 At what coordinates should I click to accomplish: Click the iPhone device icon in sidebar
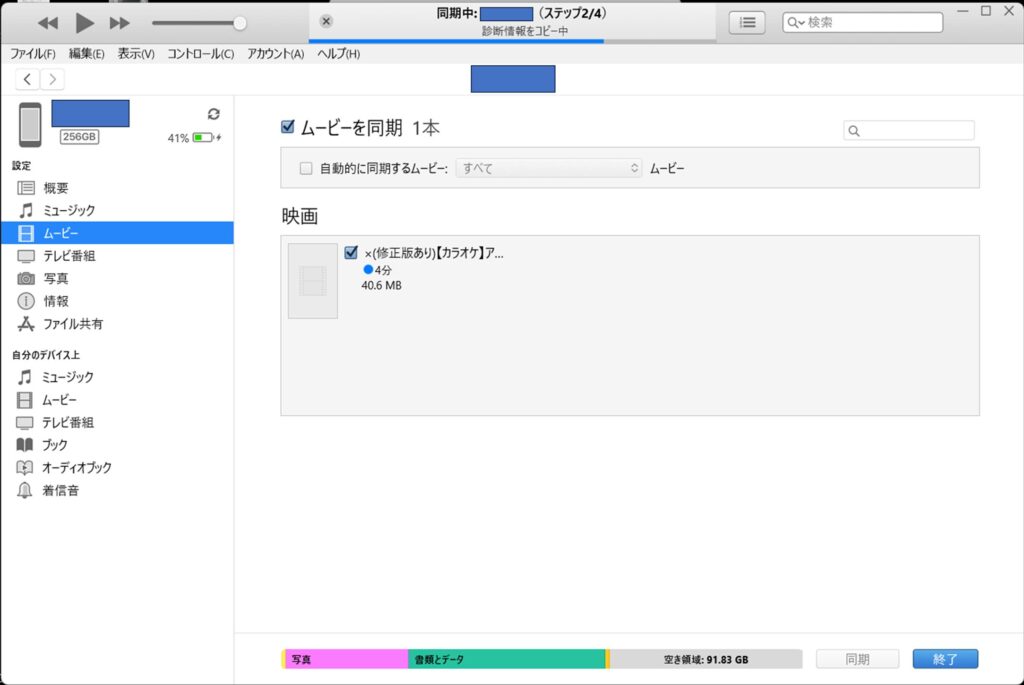[x=30, y=125]
